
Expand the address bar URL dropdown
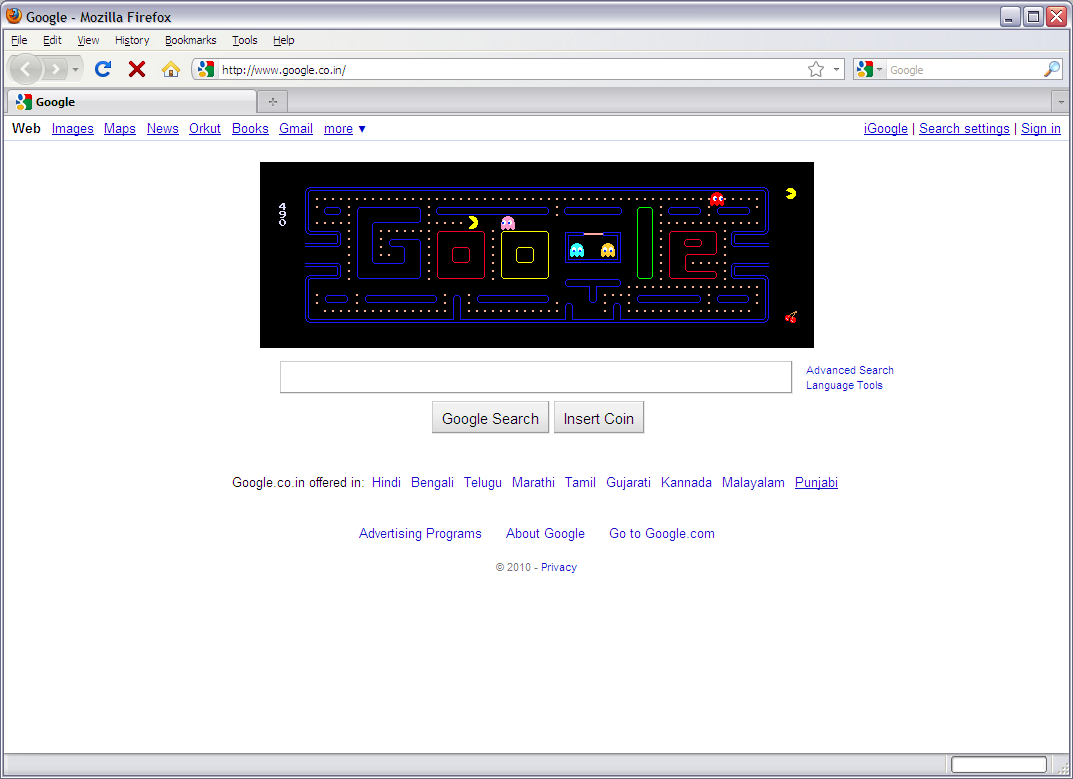click(x=836, y=69)
